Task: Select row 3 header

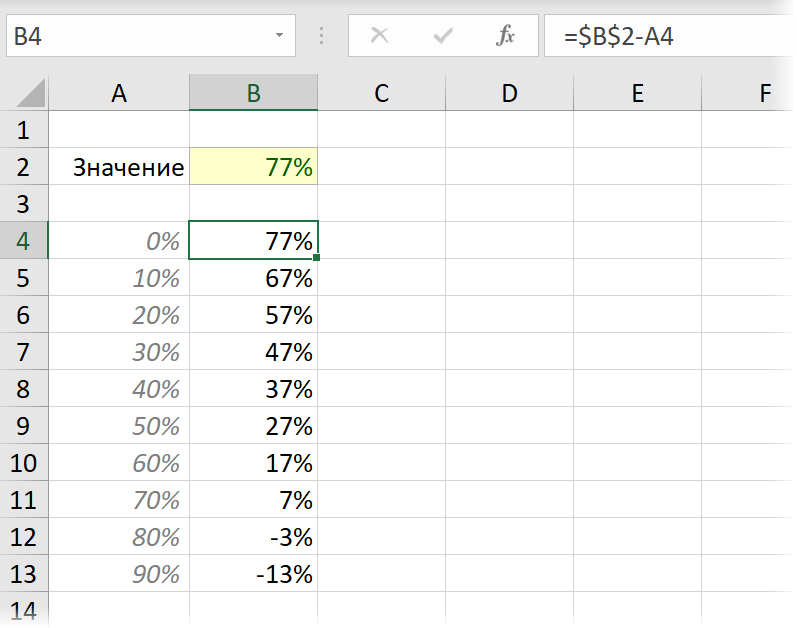Action: pos(24,203)
